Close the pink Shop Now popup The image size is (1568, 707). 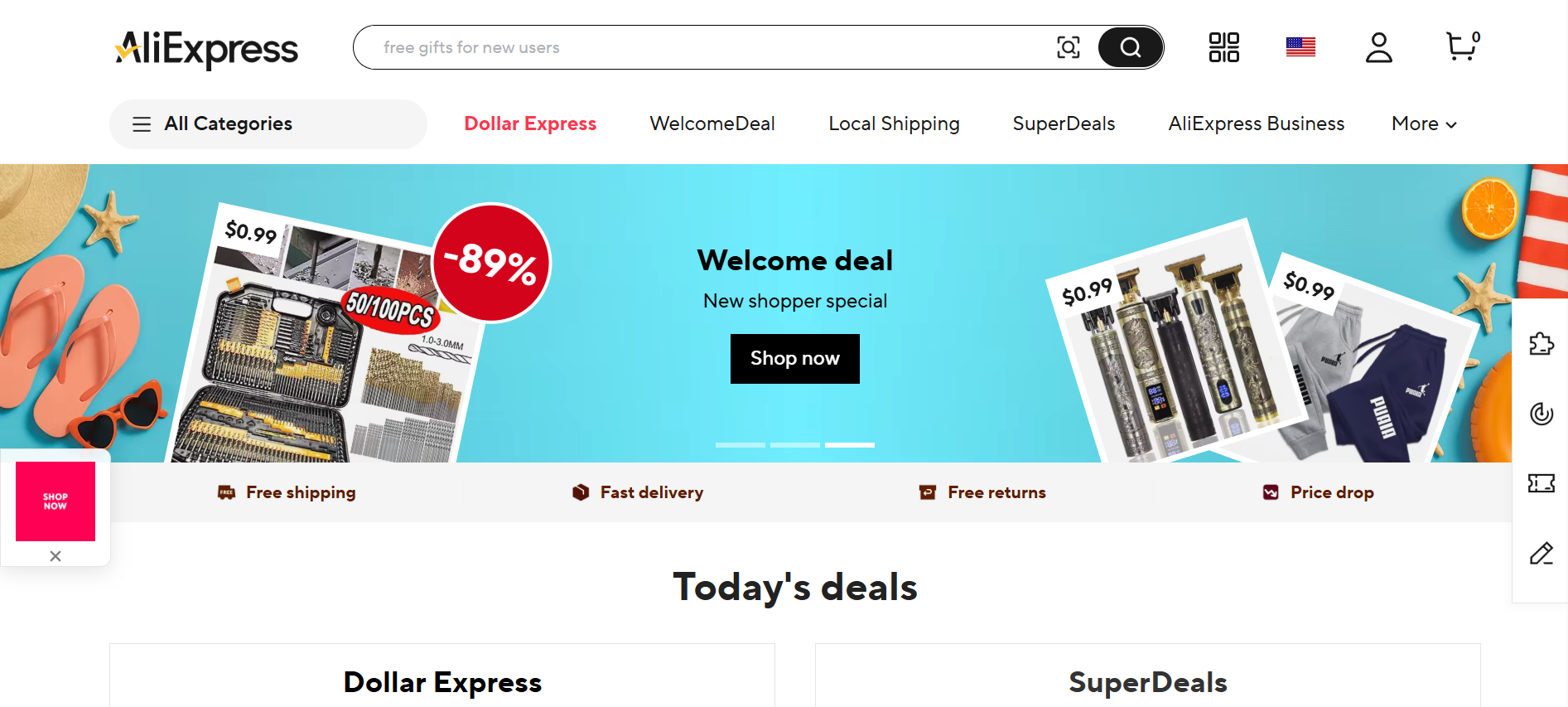click(55, 556)
